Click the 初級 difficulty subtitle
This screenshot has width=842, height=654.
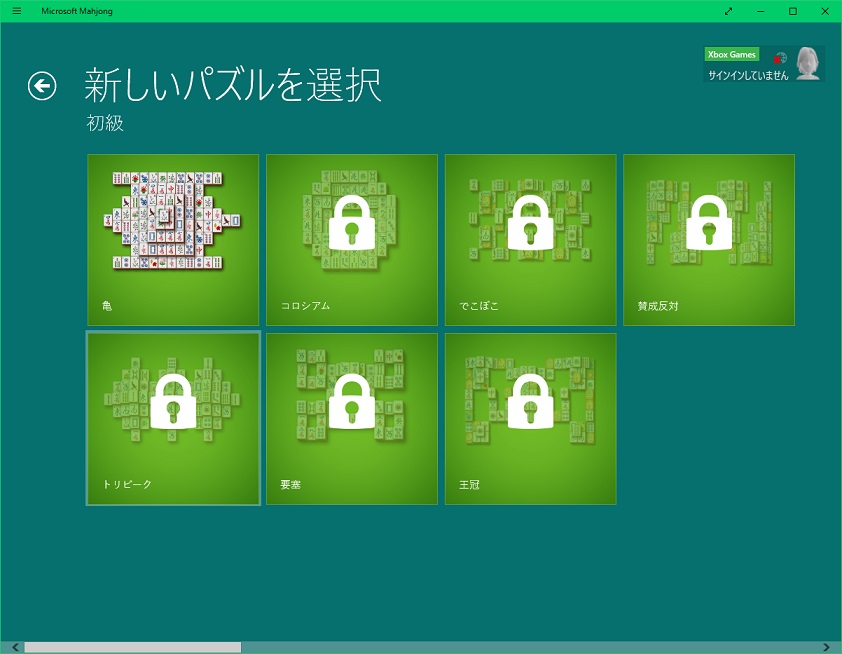[x=105, y=123]
